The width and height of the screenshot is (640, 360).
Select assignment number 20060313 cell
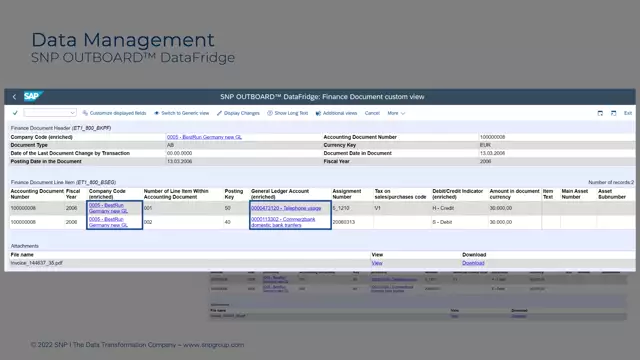click(343, 222)
